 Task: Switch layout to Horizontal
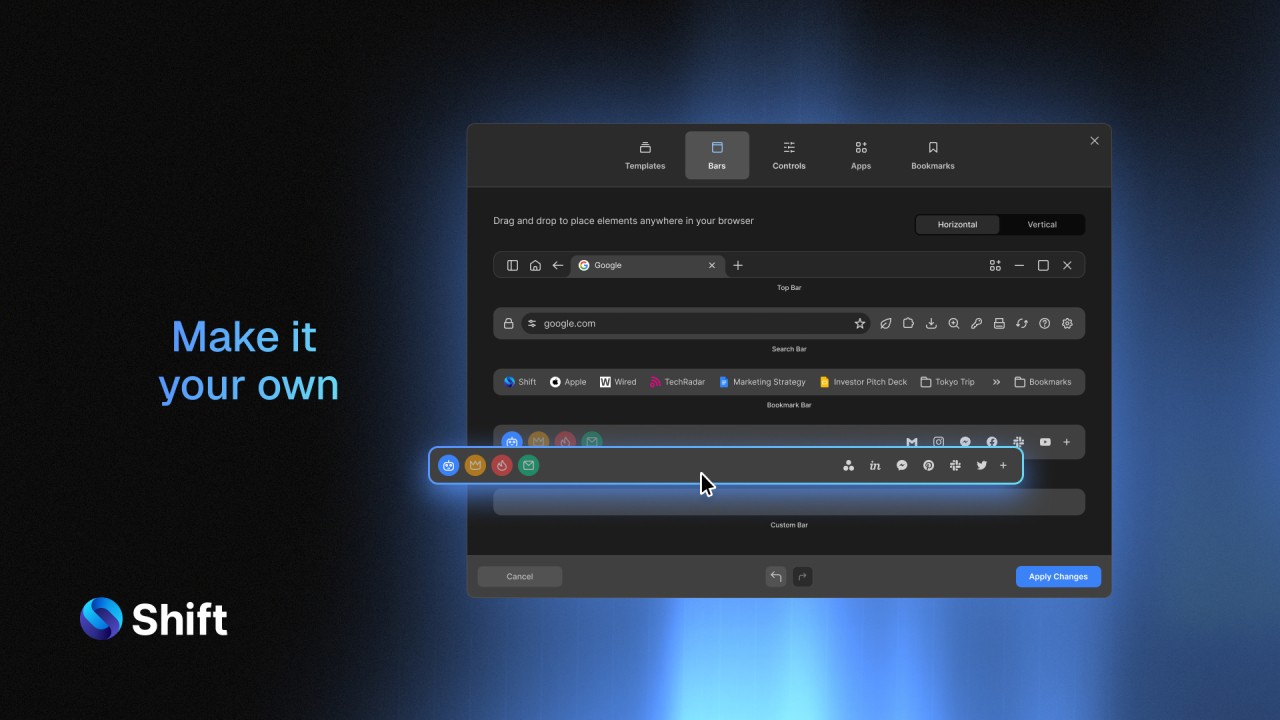pos(957,225)
